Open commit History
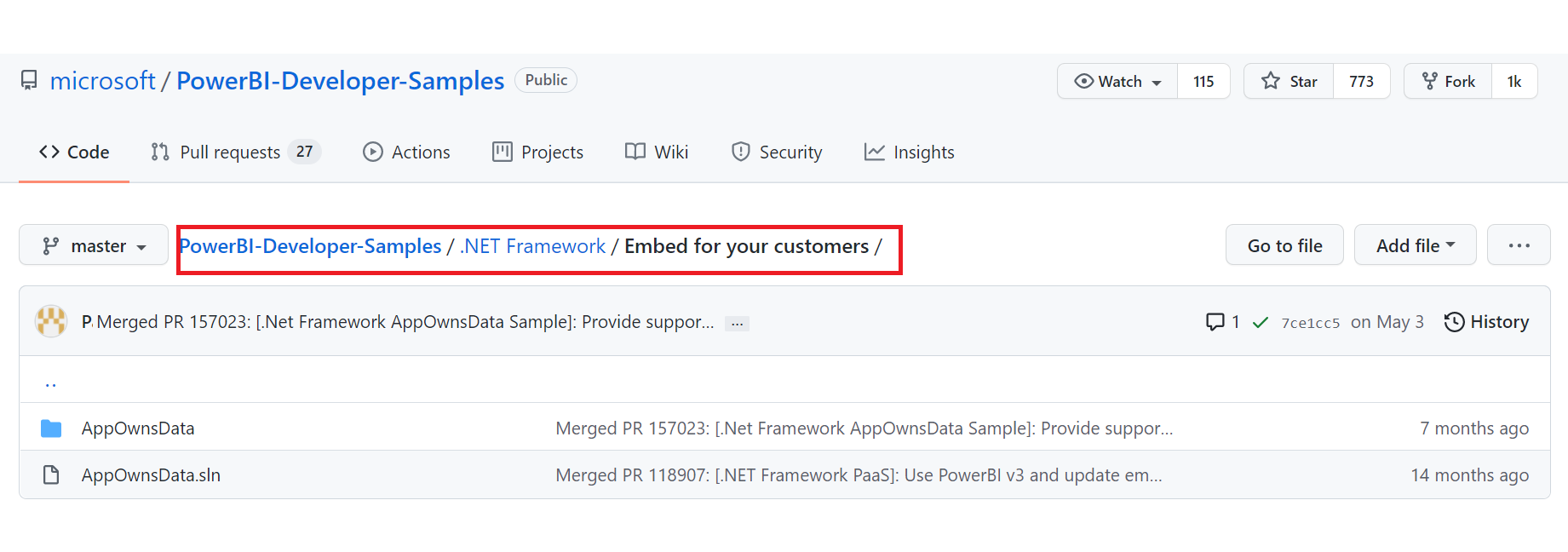1568x552 pixels. (1487, 322)
